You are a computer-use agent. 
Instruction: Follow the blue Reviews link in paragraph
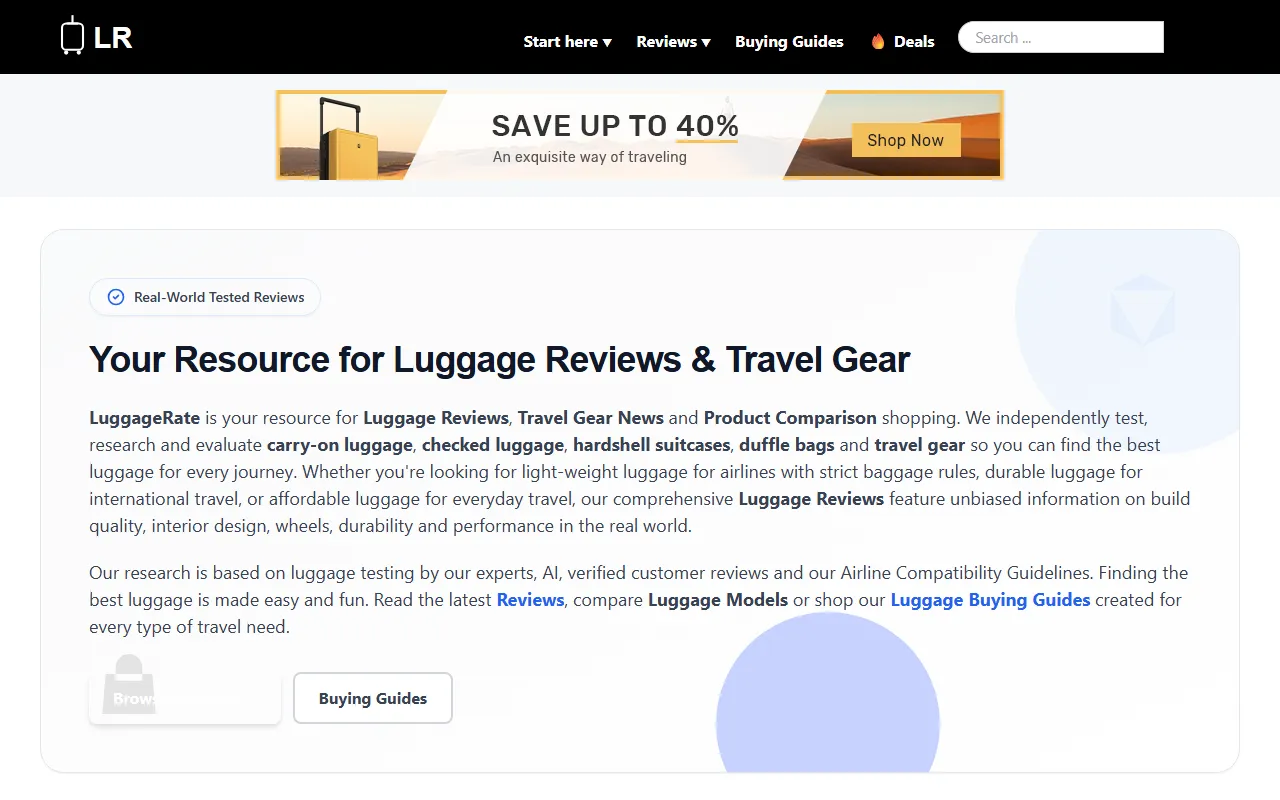531,600
